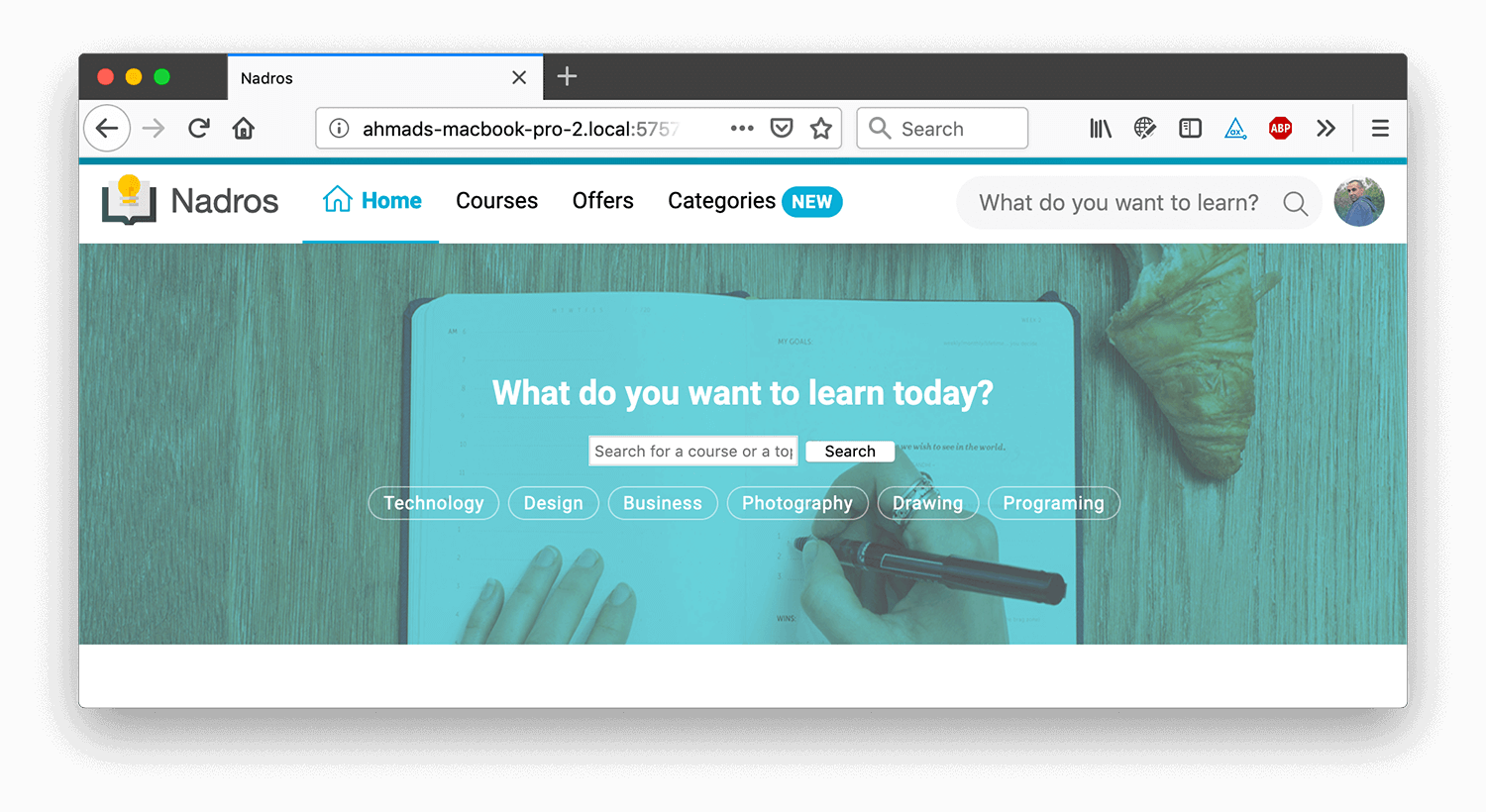Expand the toolbar overflow chevron
The height and width of the screenshot is (812, 1486).
pos(1326,128)
